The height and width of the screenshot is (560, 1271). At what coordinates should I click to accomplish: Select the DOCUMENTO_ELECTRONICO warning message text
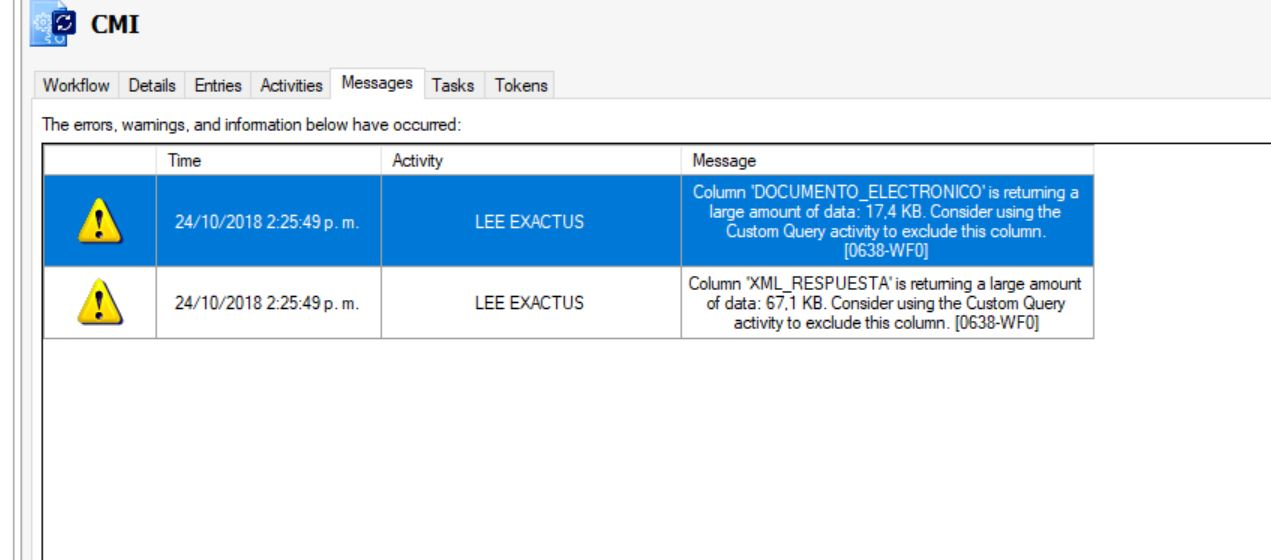[886, 221]
